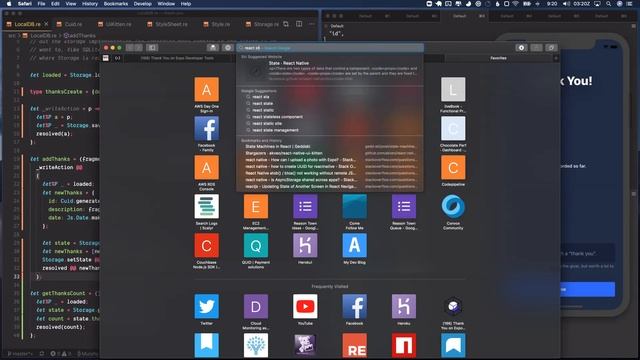
Task: Open the Reason Town Queue Google form favorite
Action: 404,207
